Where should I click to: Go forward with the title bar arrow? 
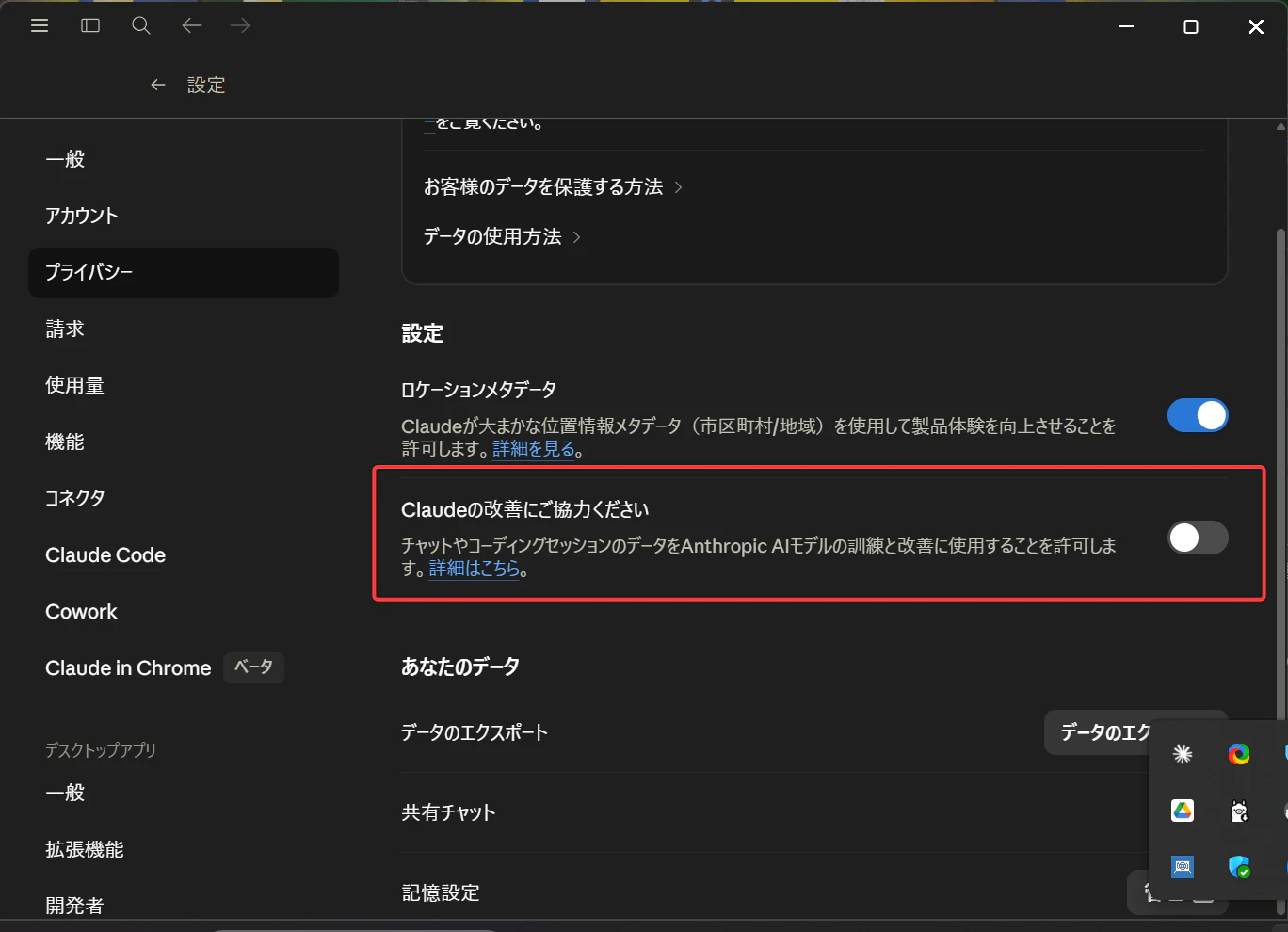[x=241, y=26]
